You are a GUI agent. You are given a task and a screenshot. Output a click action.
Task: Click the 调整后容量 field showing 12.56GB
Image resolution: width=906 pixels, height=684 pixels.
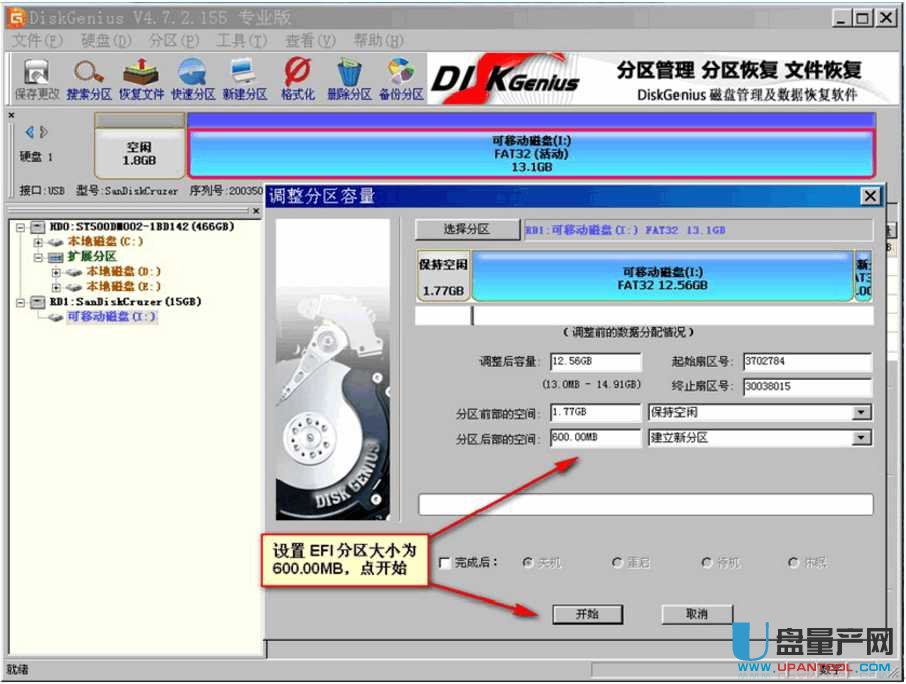click(x=596, y=362)
